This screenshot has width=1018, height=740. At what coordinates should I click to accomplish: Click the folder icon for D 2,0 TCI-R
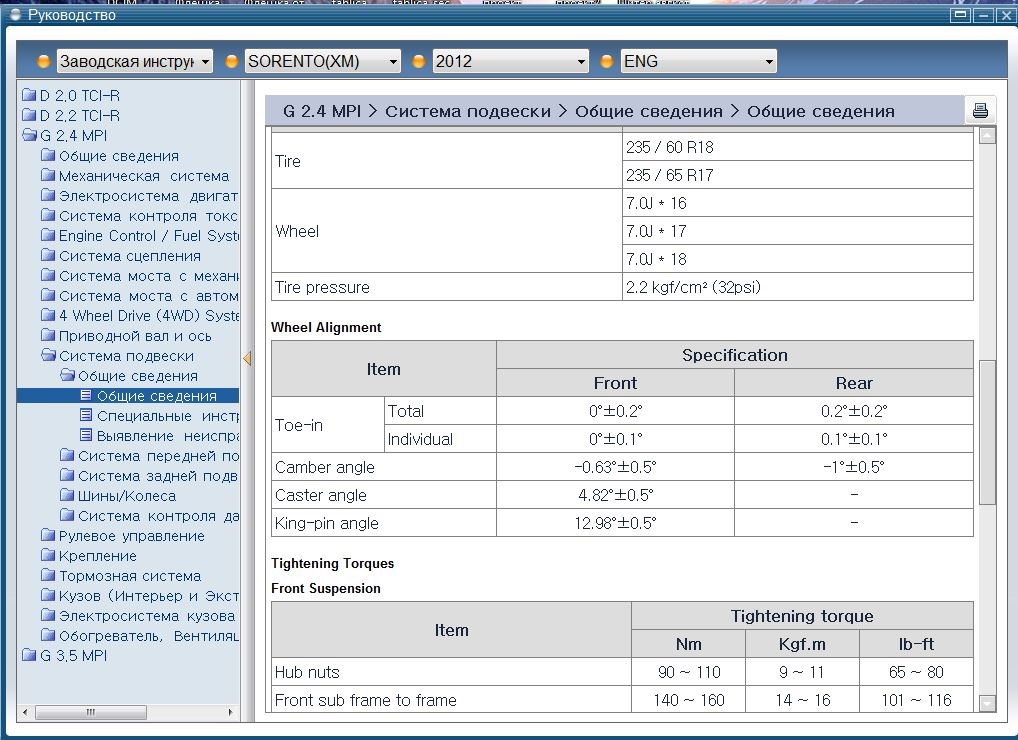point(29,96)
